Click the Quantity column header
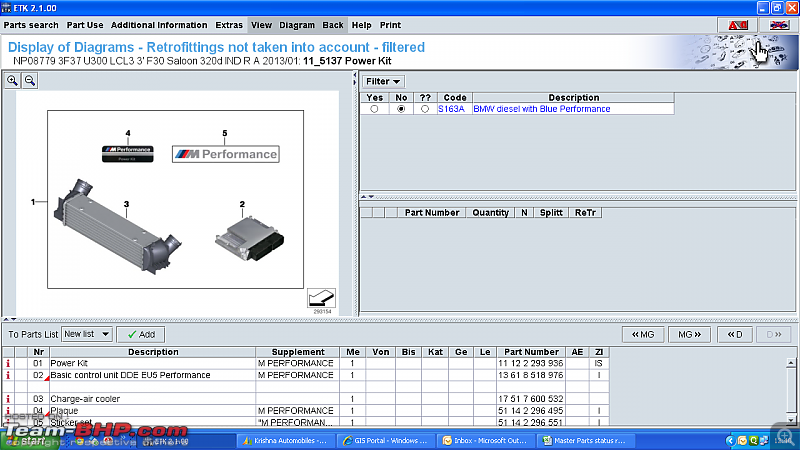800x450 pixels. (490, 213)
